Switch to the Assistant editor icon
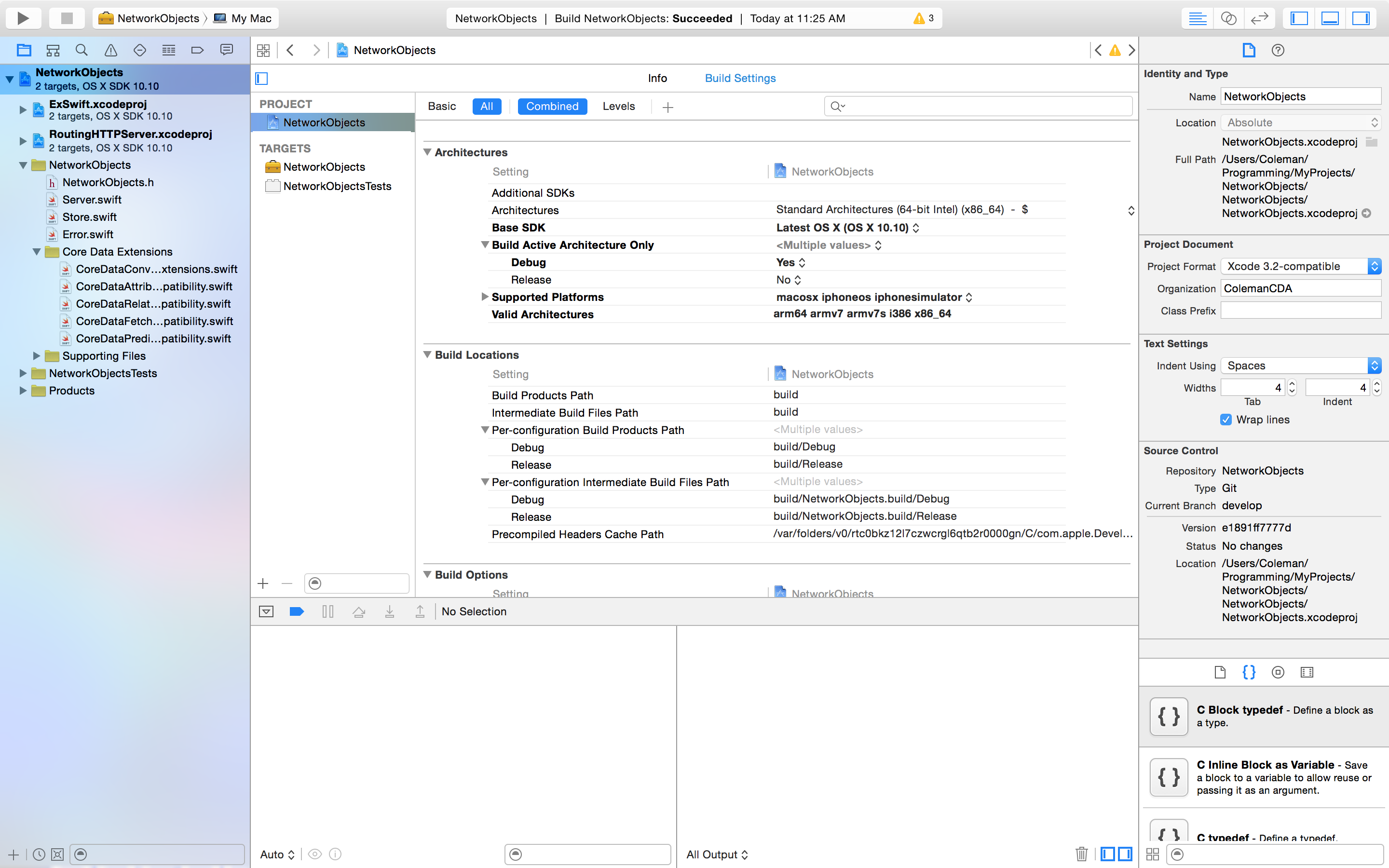Image resolution: width=1389 pixels, height=868 pixels. [1228, 18]
